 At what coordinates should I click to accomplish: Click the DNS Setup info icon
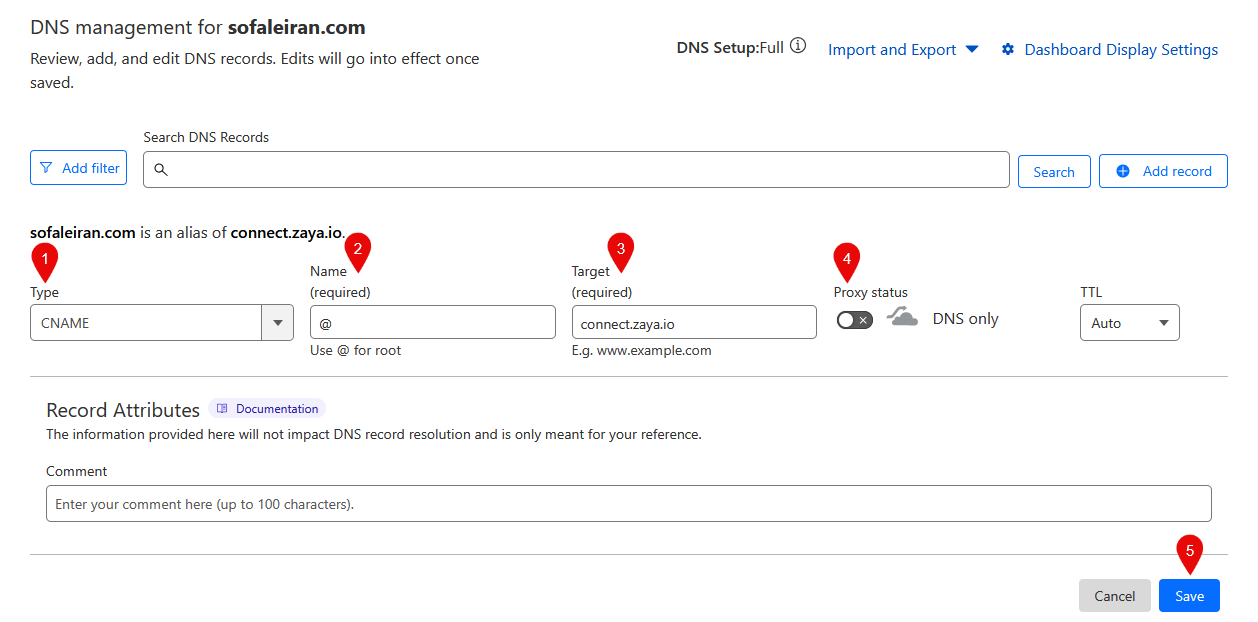(797, 46)
